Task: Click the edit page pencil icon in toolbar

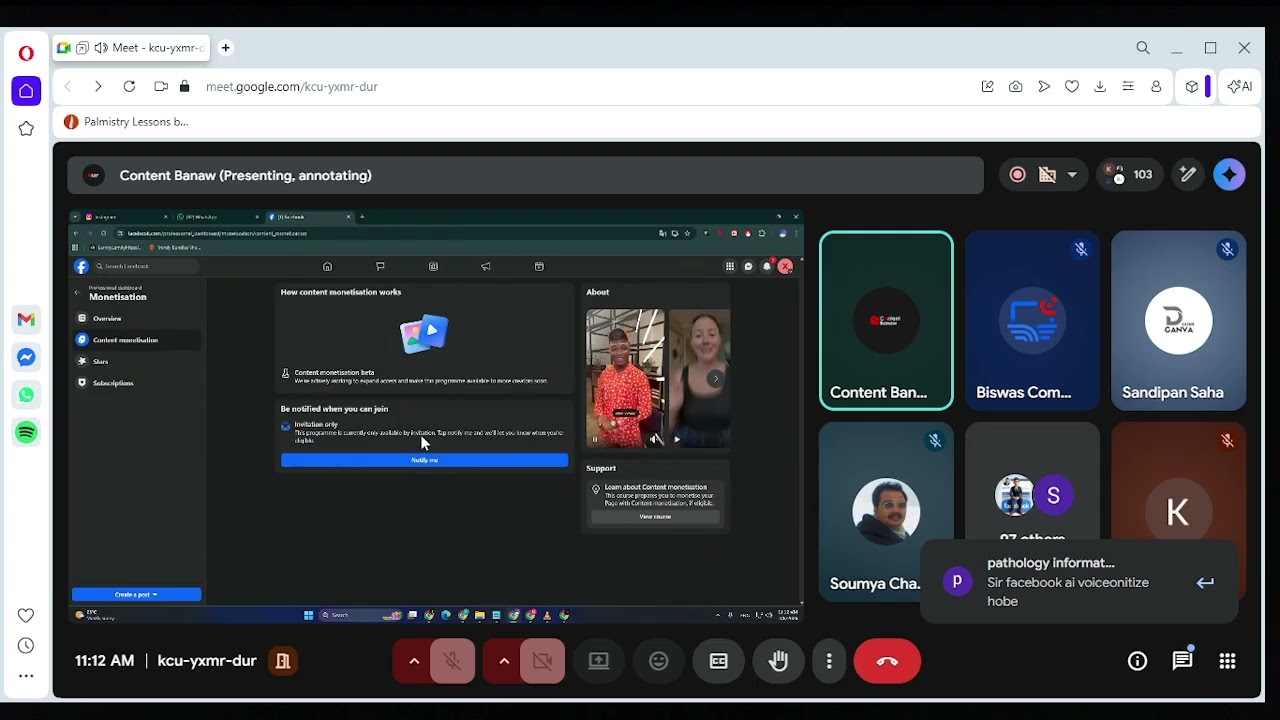Action: [988, 87]
